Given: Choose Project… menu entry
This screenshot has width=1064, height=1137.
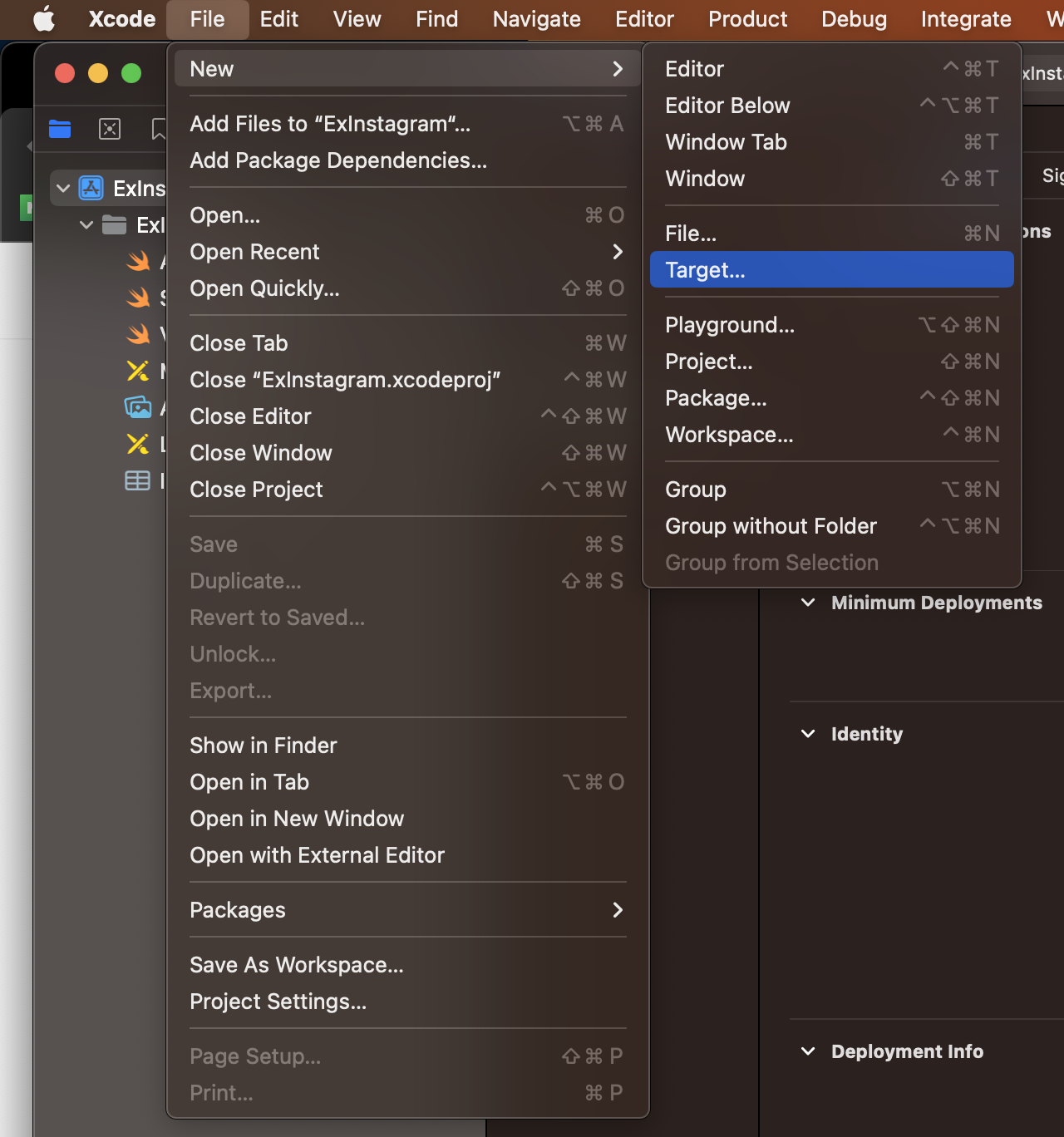Looking at the screenshot, I should click(x=832, y=362).
